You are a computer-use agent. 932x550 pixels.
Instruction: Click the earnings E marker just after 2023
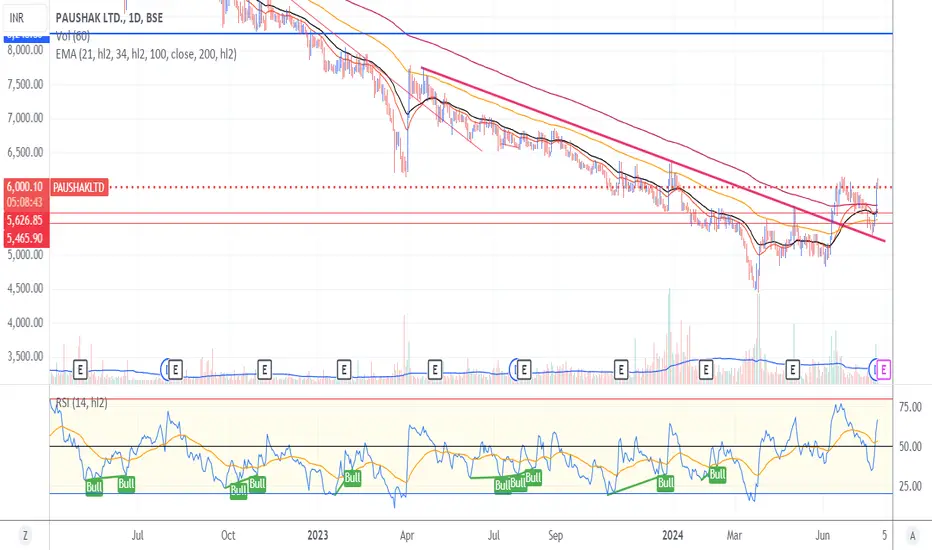344,370
